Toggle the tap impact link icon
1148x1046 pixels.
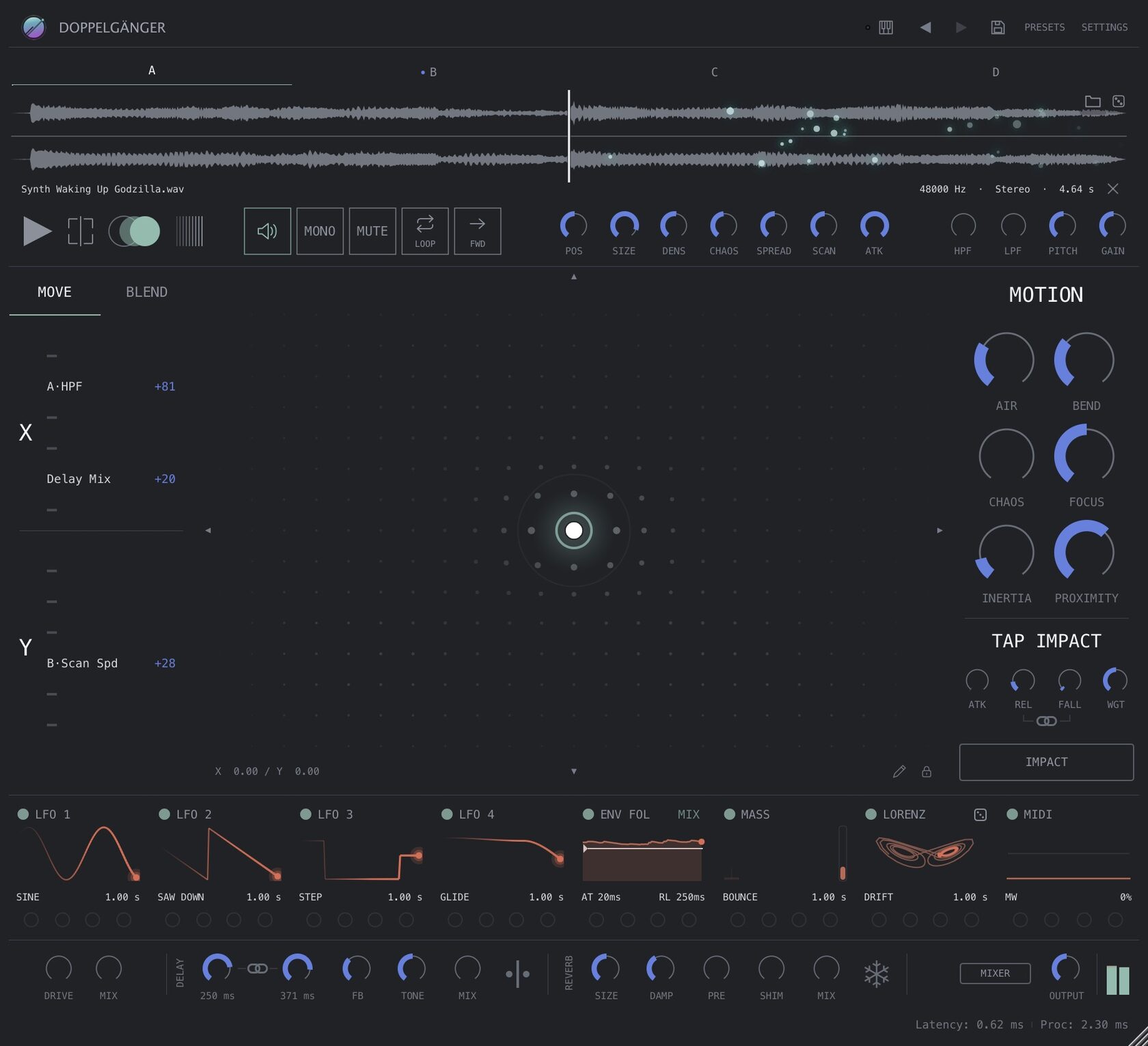1046,721
